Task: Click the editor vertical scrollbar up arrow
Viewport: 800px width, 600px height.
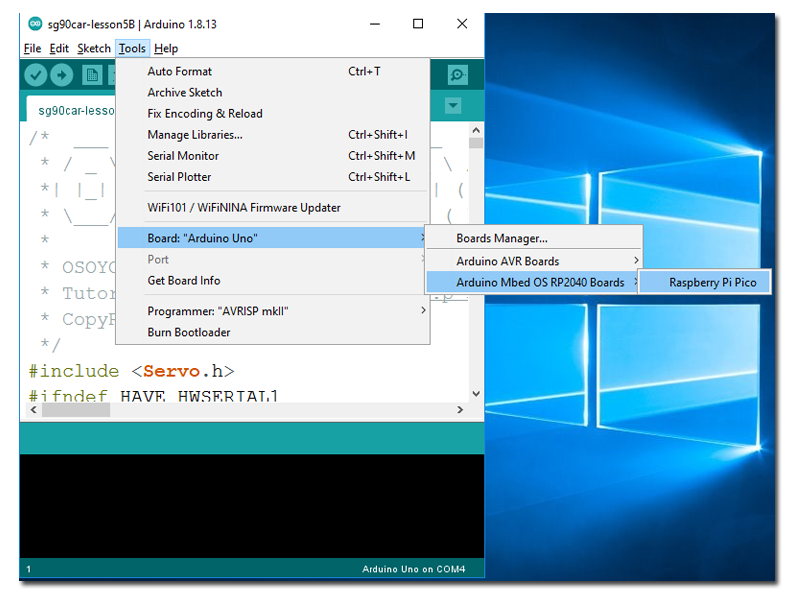Action: pyautogui.click(x=476, y=130)
